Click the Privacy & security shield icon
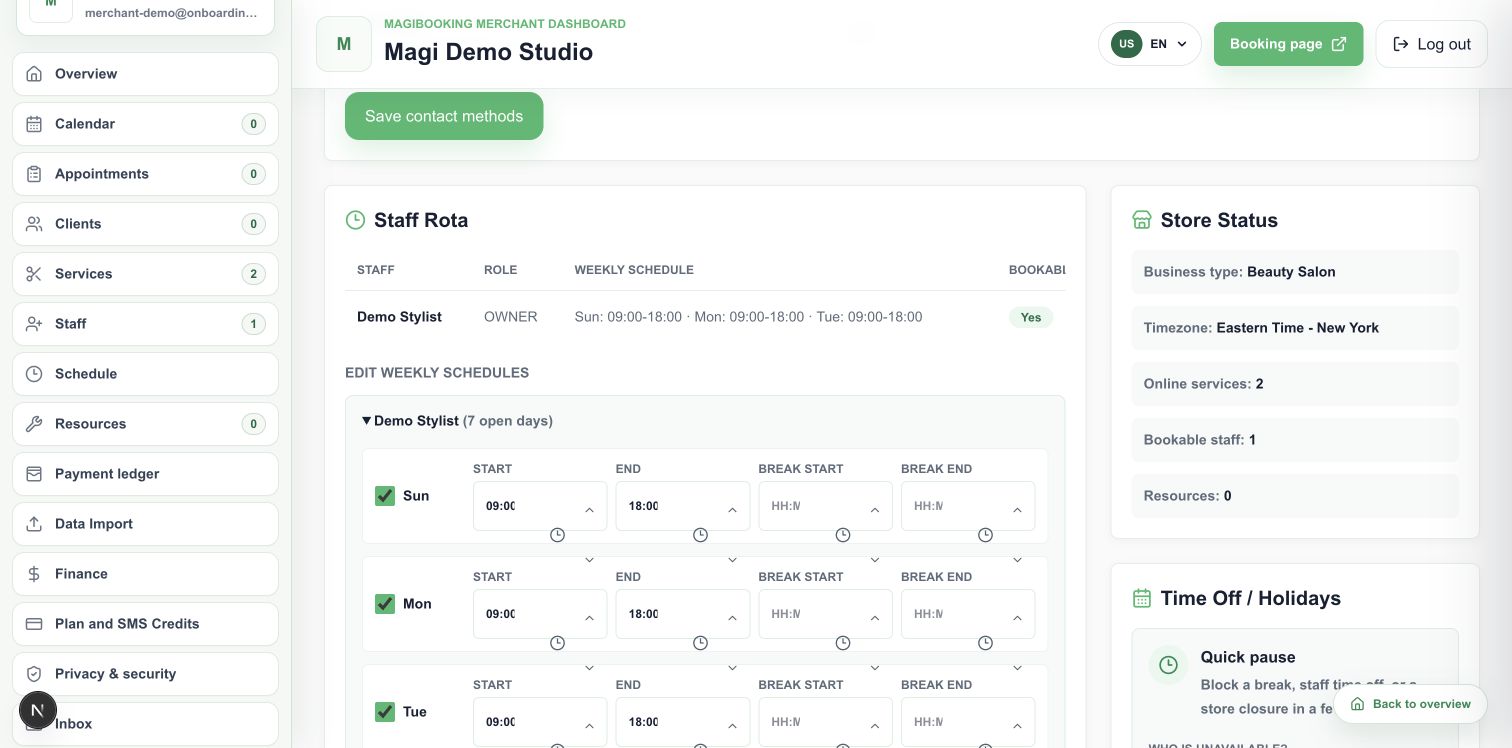Screen dimensions: 1512x748 pos(34,674)
